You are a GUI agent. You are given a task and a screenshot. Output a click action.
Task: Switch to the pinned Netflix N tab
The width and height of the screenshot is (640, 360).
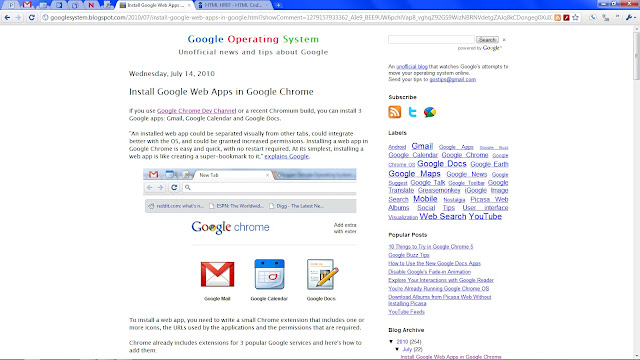(x=91, y=5)
